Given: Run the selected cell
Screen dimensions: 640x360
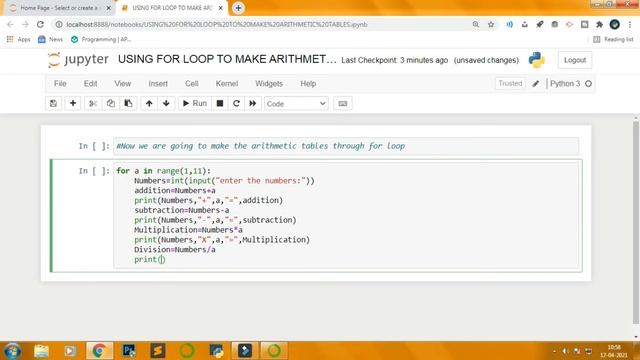Looking at the screenshot, I should coord(195,104).
